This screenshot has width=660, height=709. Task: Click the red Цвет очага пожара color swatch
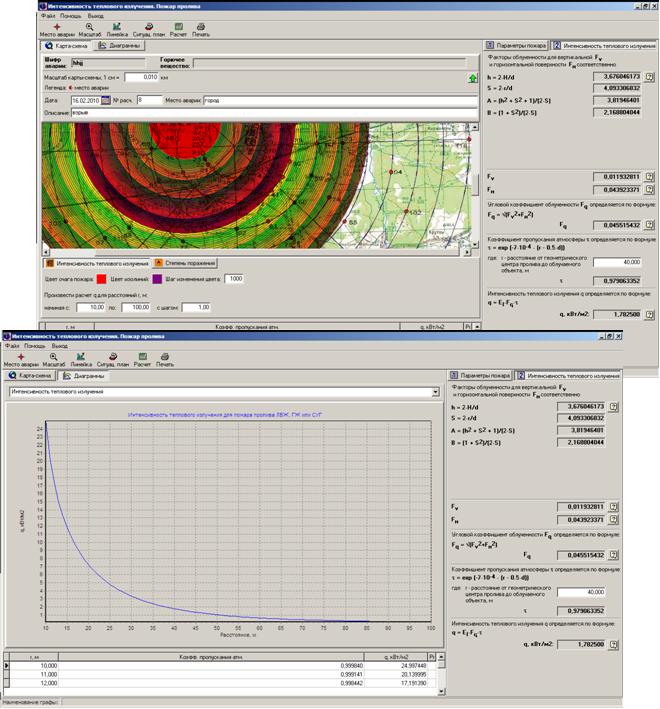[100, 279]
